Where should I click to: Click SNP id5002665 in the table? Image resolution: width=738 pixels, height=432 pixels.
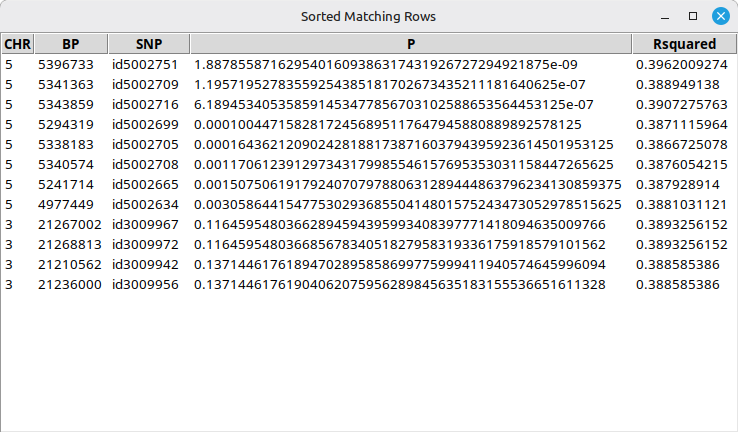[145, 184]
